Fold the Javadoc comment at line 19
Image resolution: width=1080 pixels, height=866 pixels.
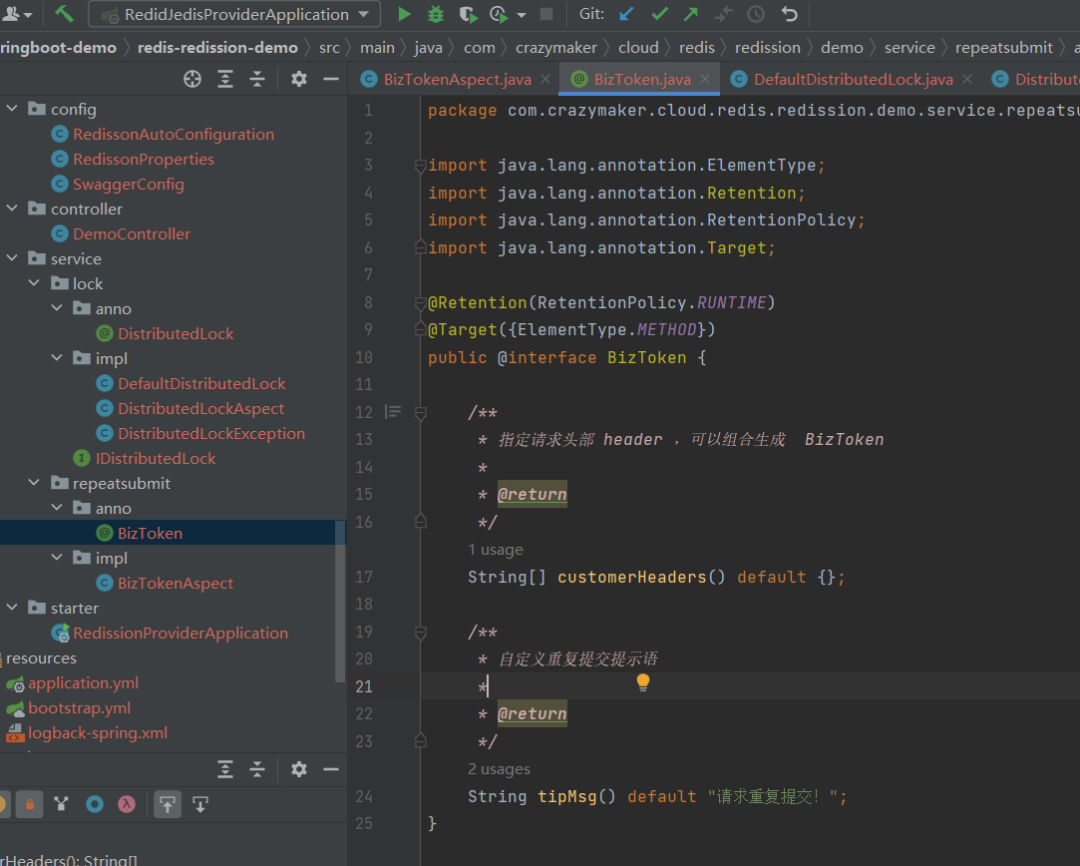point(420,632)
